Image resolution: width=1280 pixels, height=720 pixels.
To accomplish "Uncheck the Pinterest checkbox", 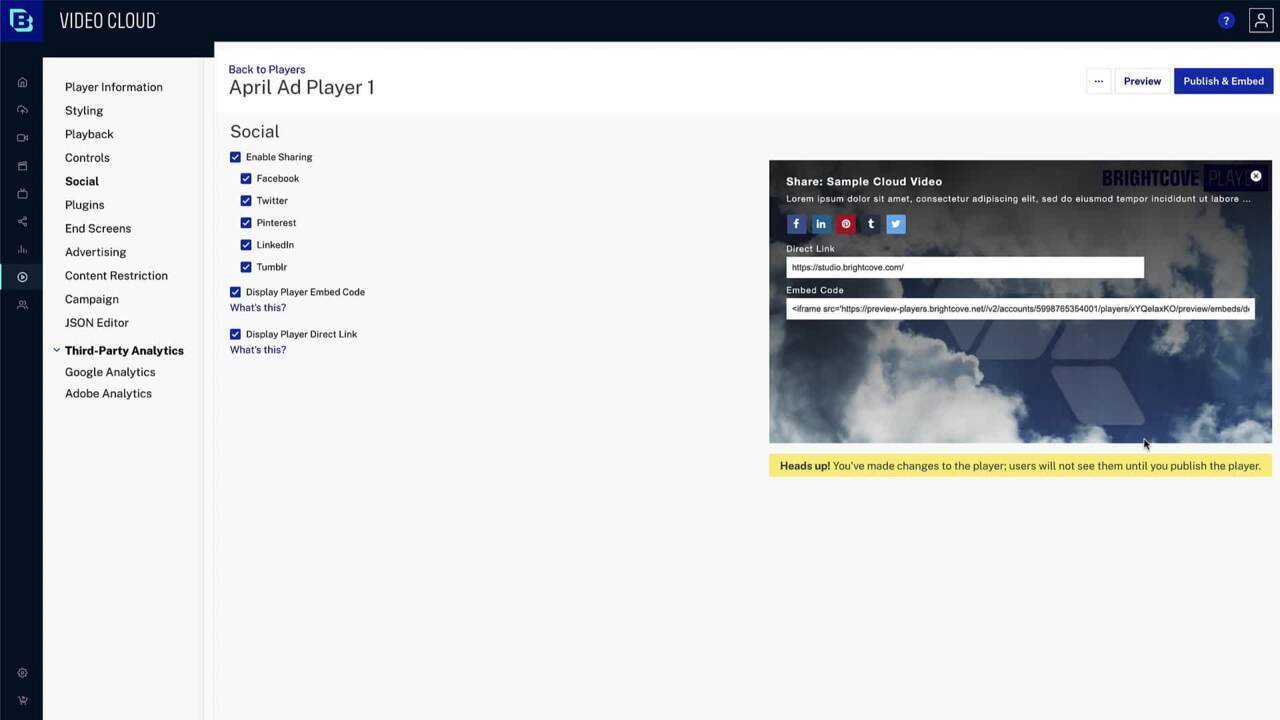I will point(246,223).
